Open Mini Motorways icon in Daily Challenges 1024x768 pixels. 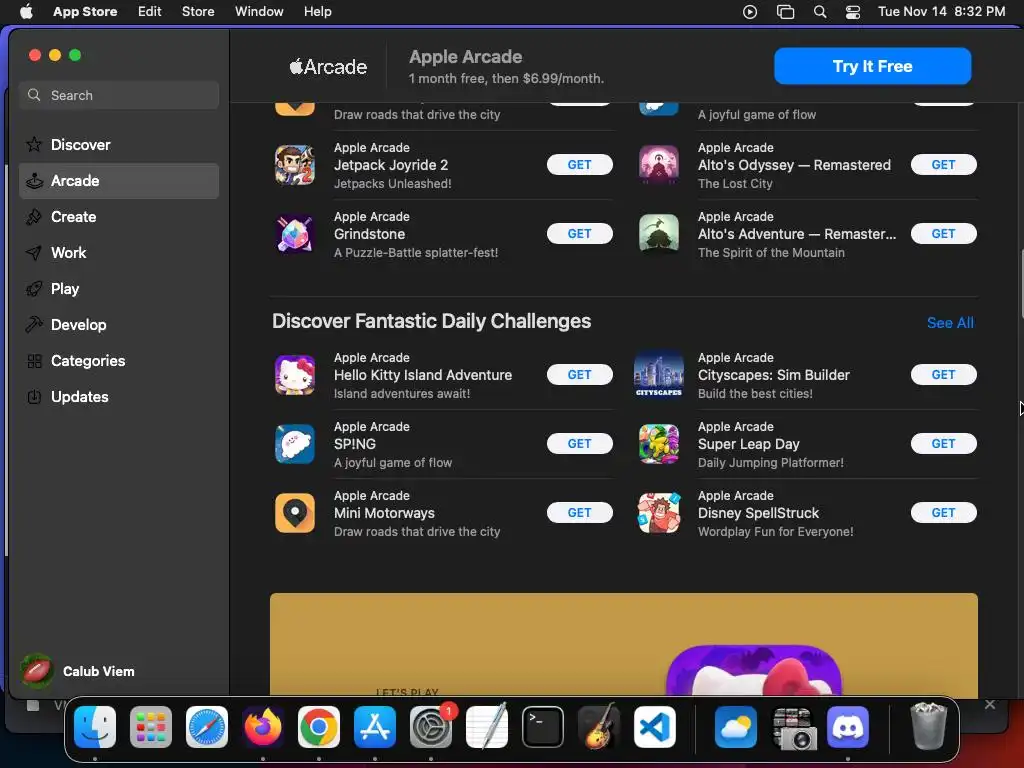(295, 513)
